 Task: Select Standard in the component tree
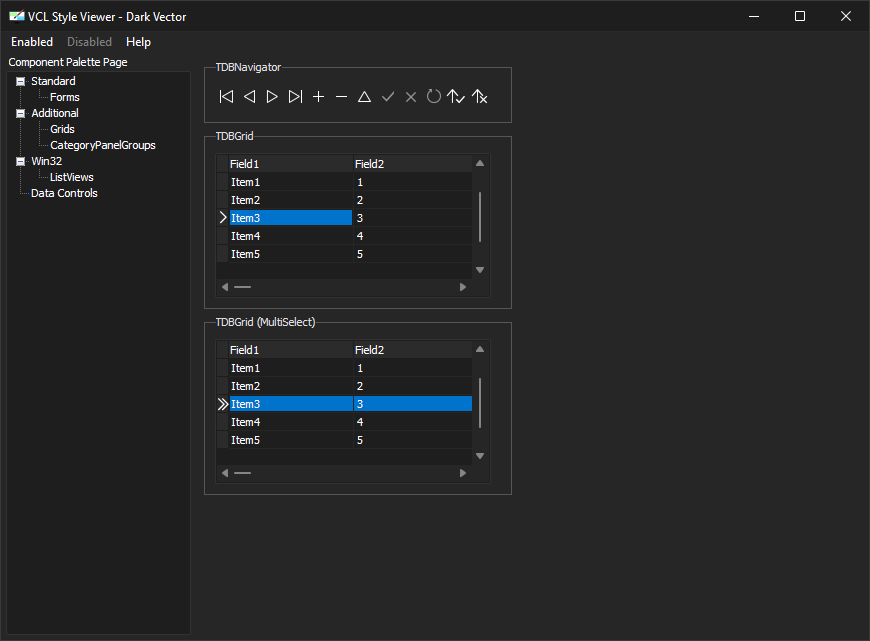(53, 81)
